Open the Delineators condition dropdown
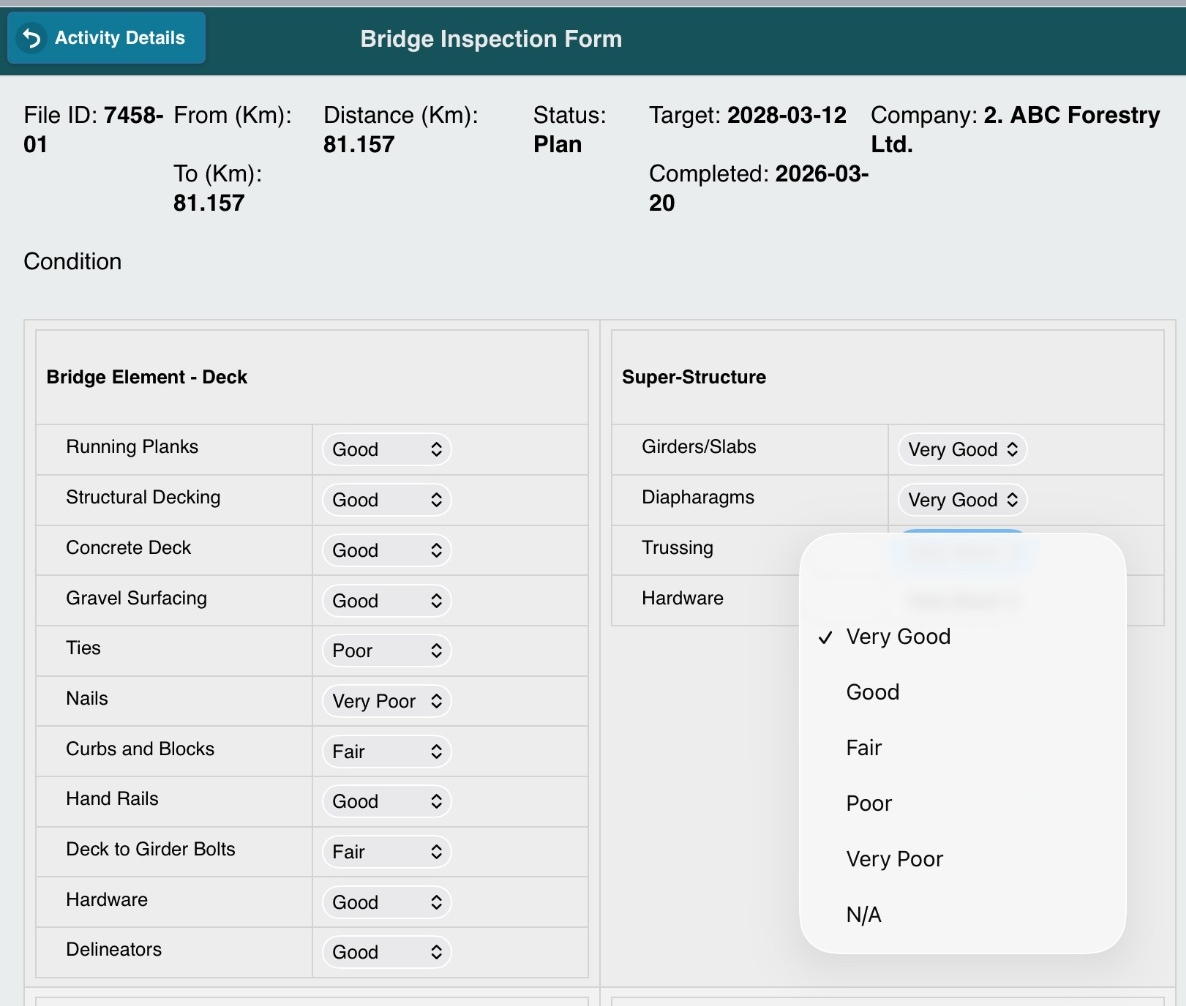The height and width of the screenshot is (1006, 1186). [x=386, y=952]
